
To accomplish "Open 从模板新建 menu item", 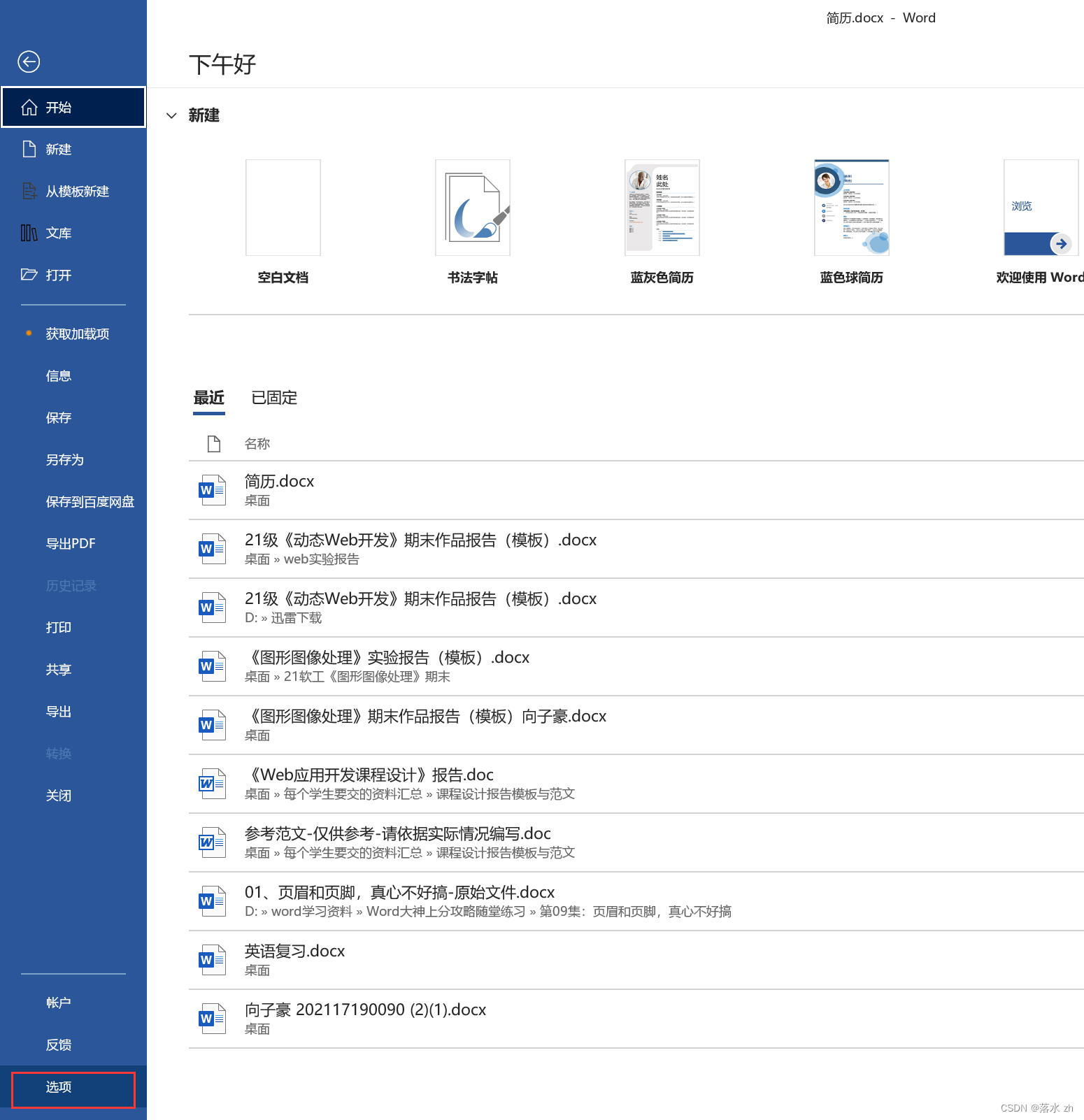I will 73,191.
